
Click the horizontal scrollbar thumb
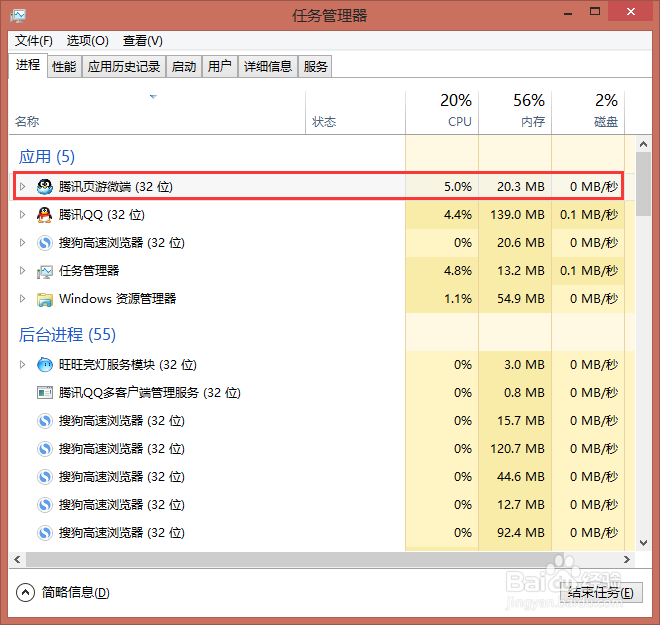295,559
